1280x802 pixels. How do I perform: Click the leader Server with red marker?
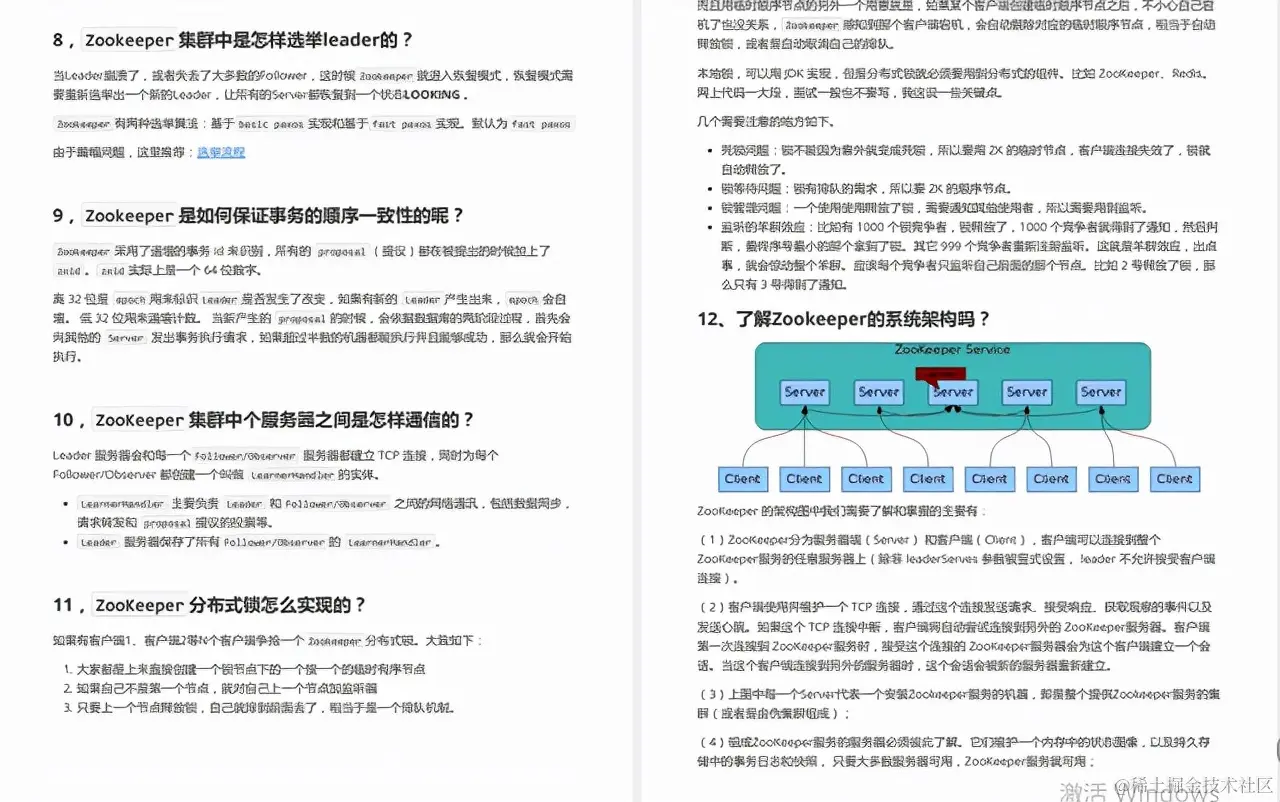tap(953, 392)
